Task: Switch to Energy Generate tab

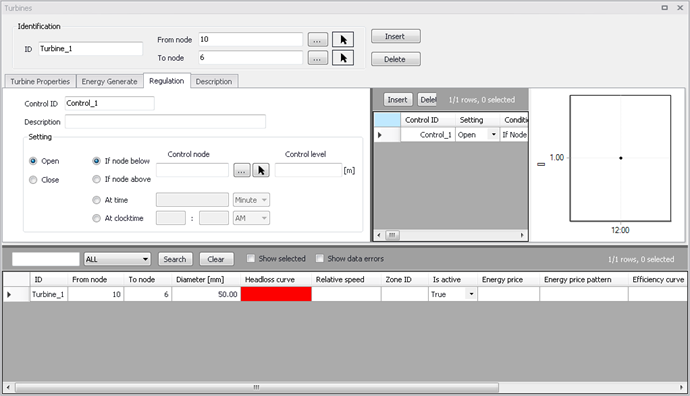Action: (110, 81)
